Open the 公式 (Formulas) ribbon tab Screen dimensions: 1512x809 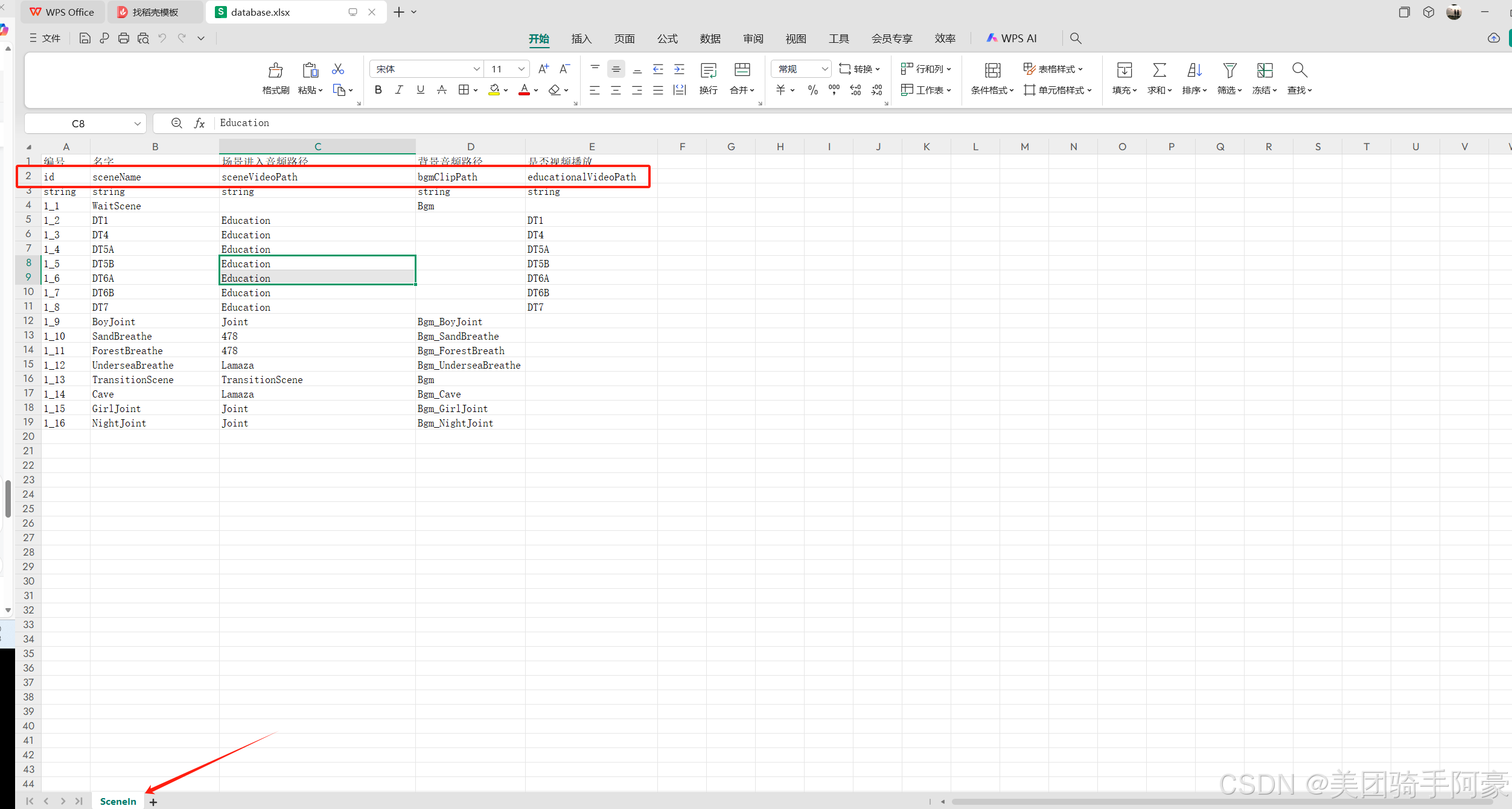tap(667, 39)
